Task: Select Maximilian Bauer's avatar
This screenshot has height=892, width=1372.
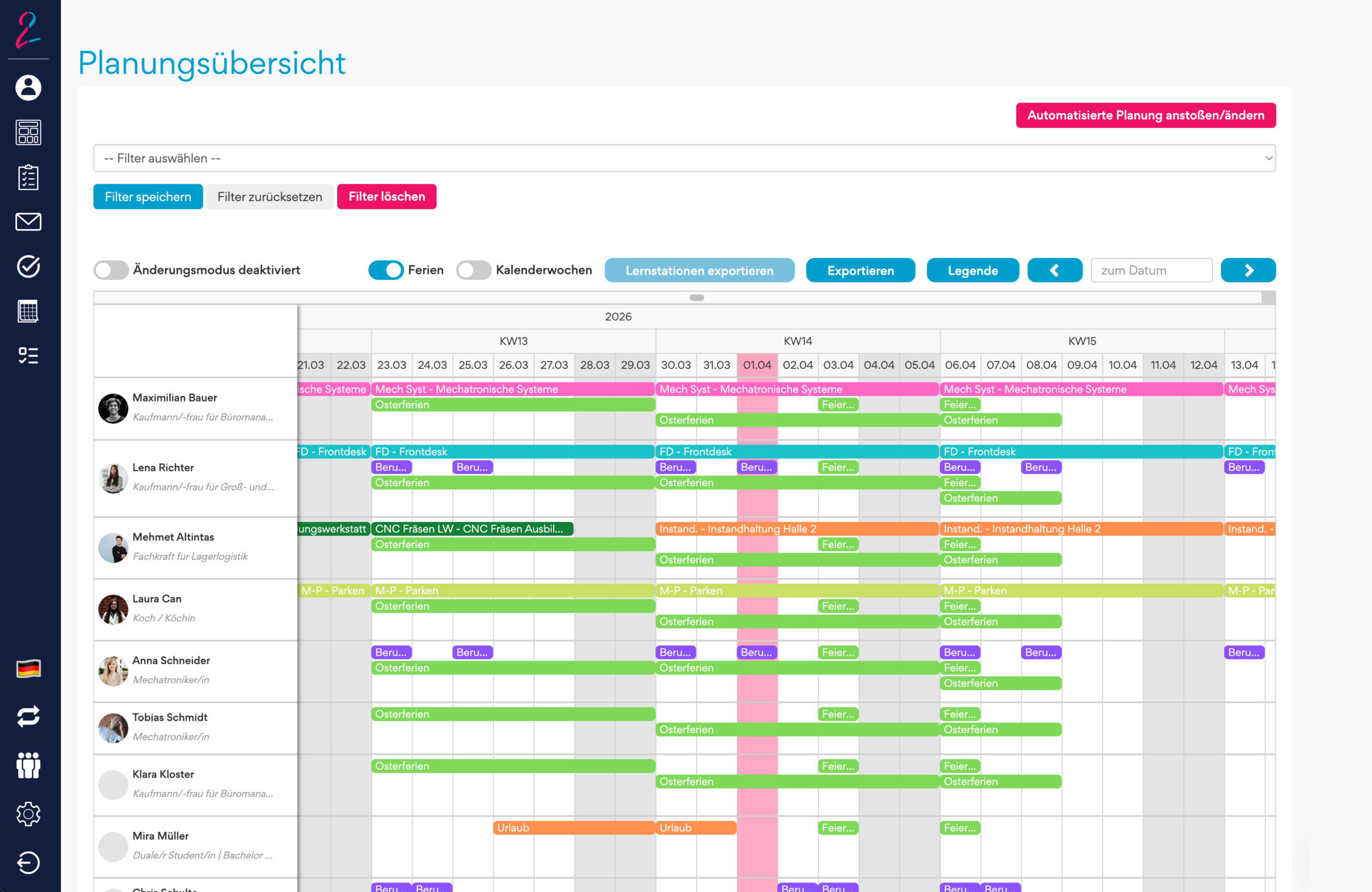Action: (x=113, y=408)
